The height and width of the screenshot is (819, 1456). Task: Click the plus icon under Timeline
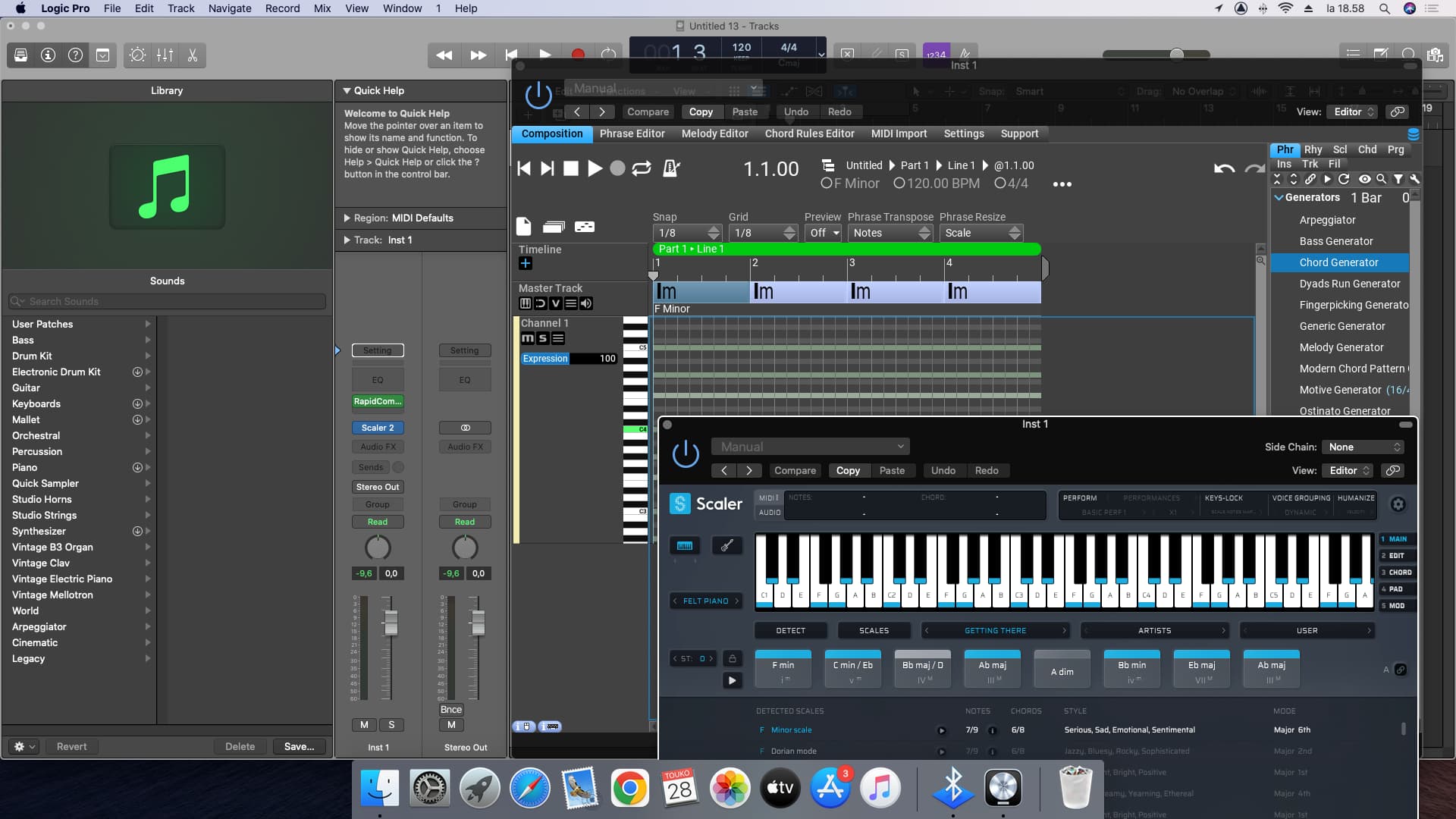526,264
